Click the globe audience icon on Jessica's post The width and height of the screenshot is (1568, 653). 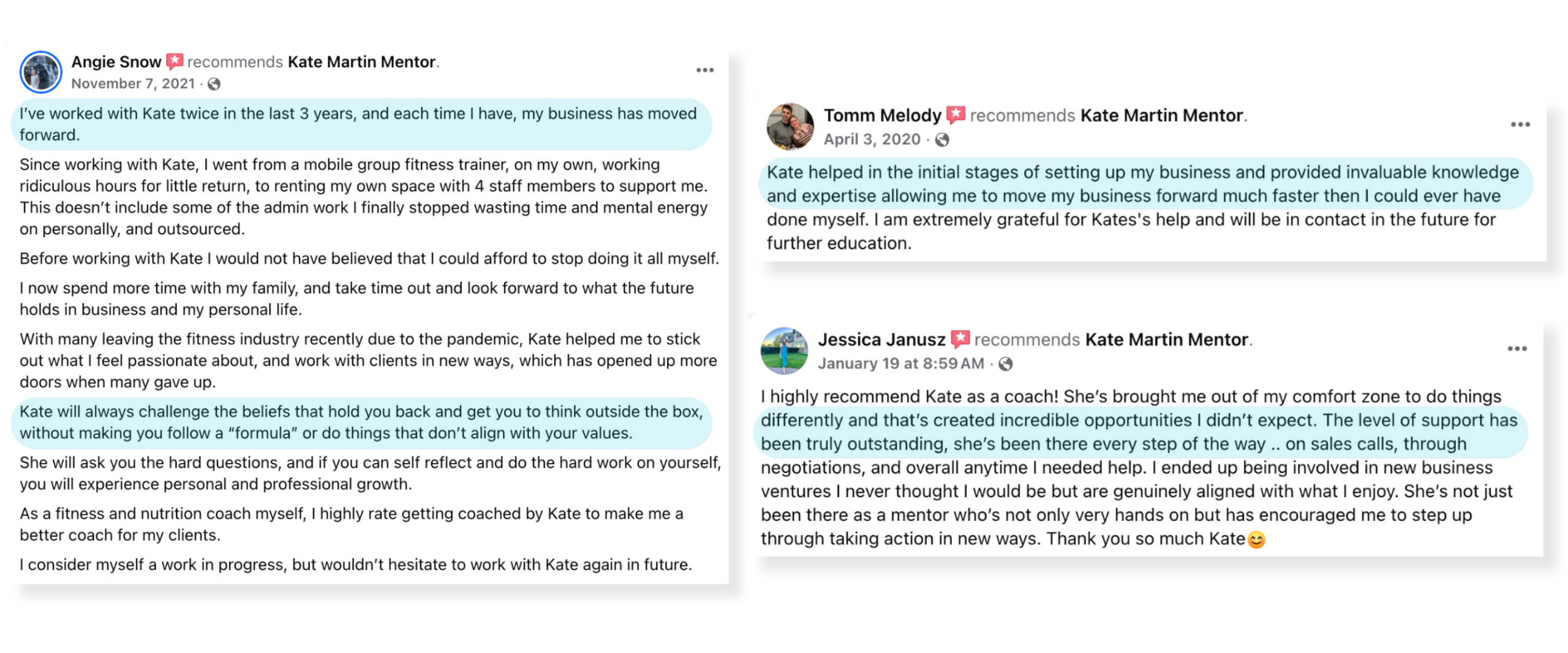(1005, 364)
